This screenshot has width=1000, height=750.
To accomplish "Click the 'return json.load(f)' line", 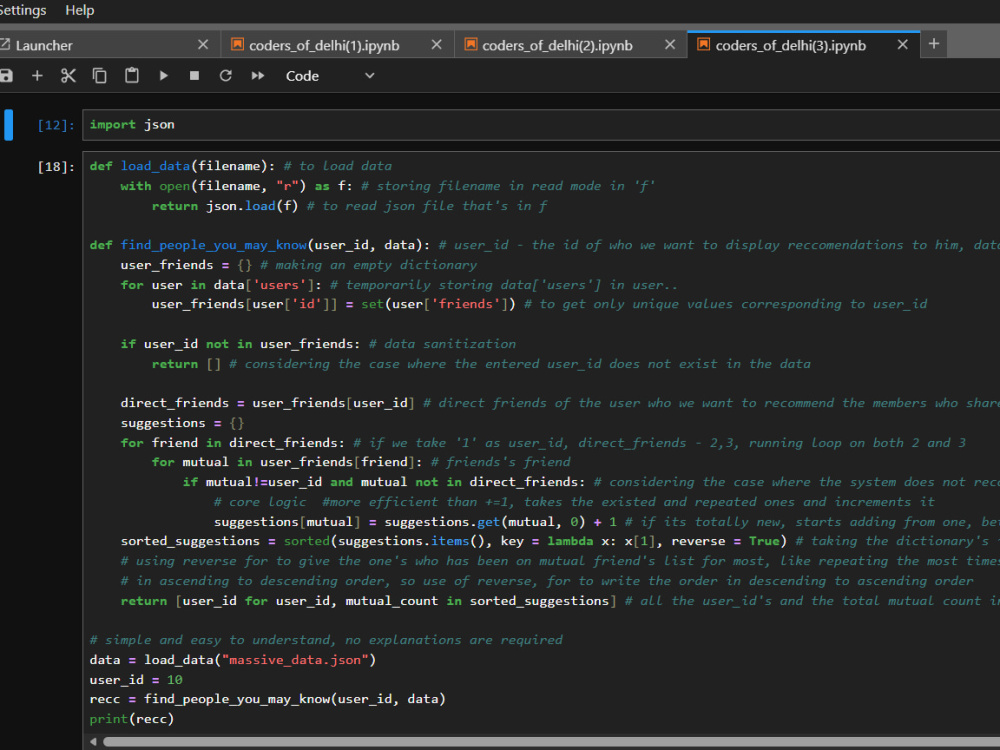I will click(x=224, y=205).
